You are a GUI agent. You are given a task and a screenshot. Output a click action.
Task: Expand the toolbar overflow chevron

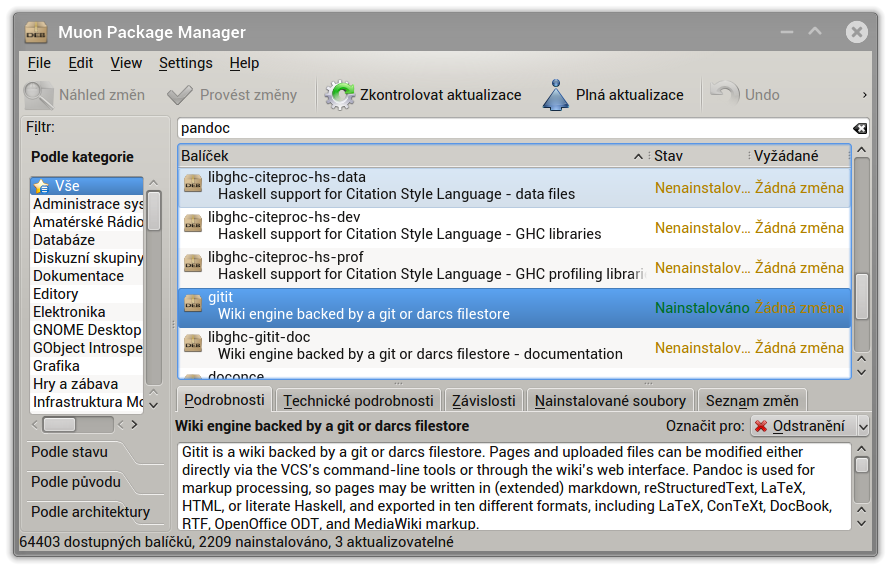point(864,95)
